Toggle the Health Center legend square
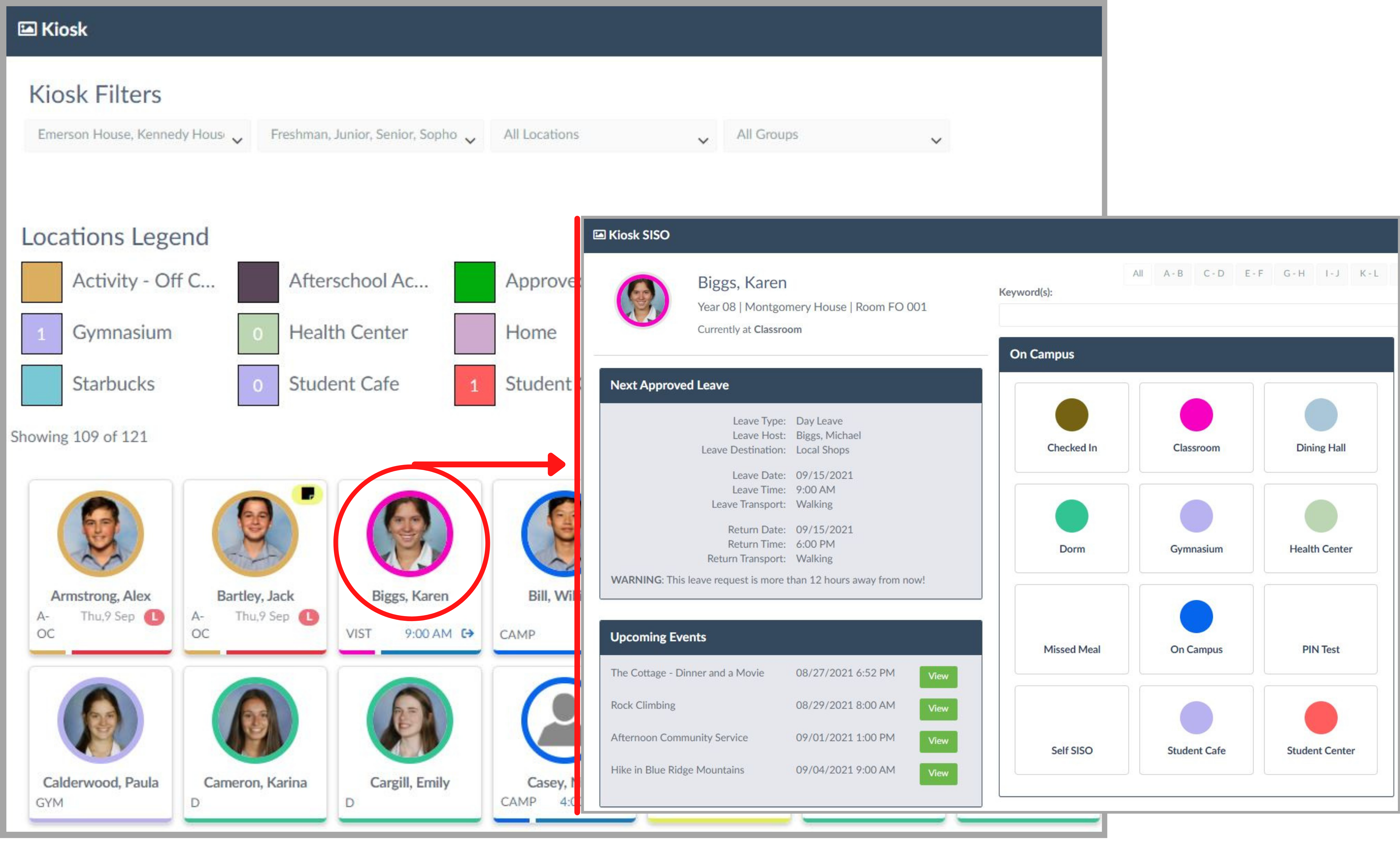The height and width of the screenshot is (844, 1400). pos(258,334)
